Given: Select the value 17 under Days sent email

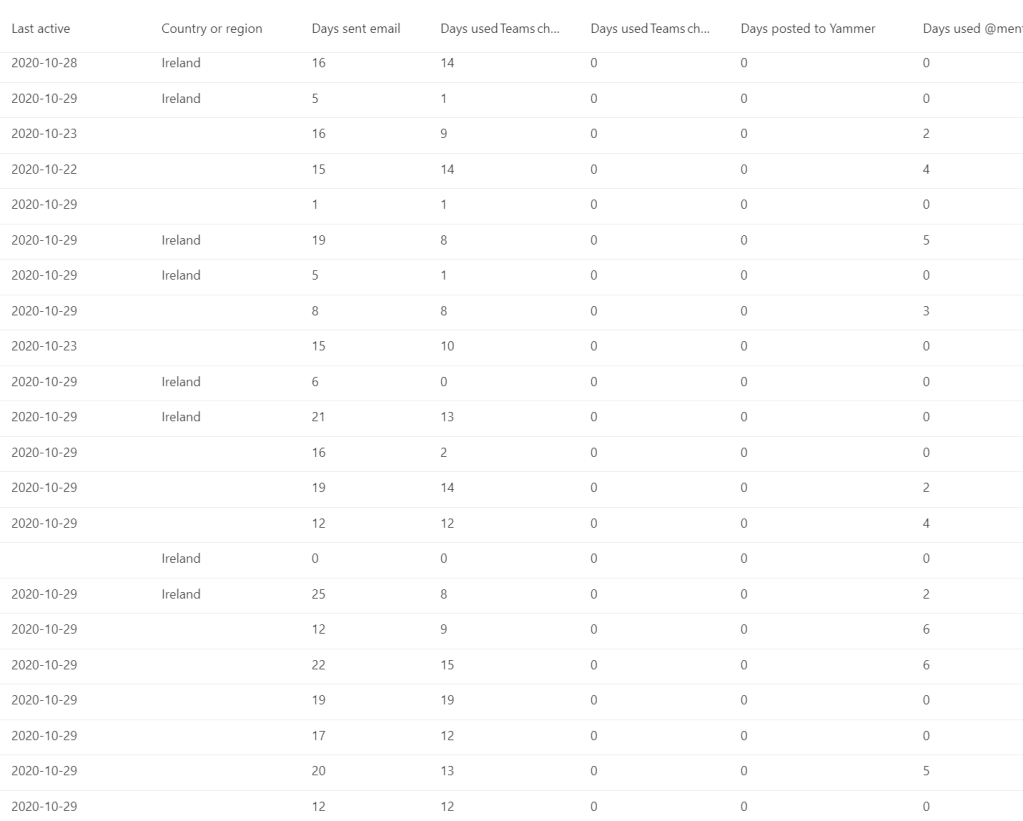Looking at the screenshot, I should pyautogui.click(x=319, y=736).
